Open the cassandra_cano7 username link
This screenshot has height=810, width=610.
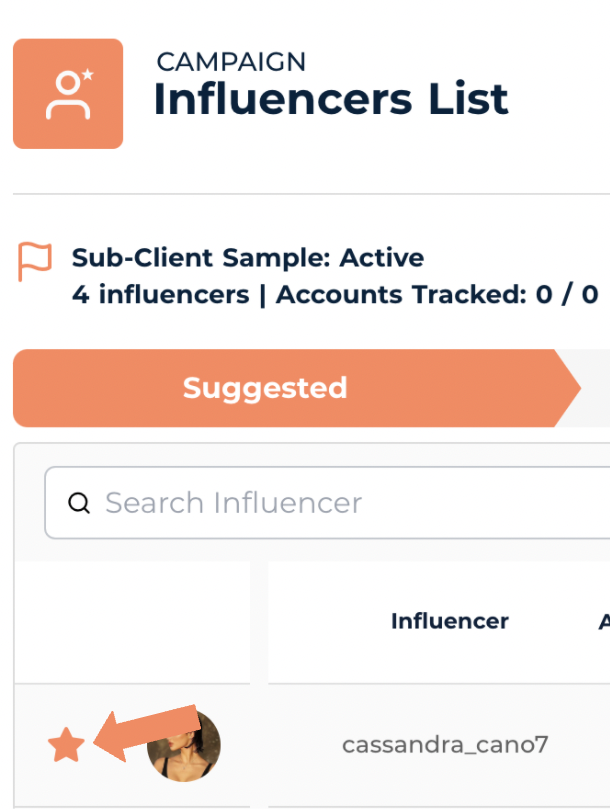[x=445, y=745]
